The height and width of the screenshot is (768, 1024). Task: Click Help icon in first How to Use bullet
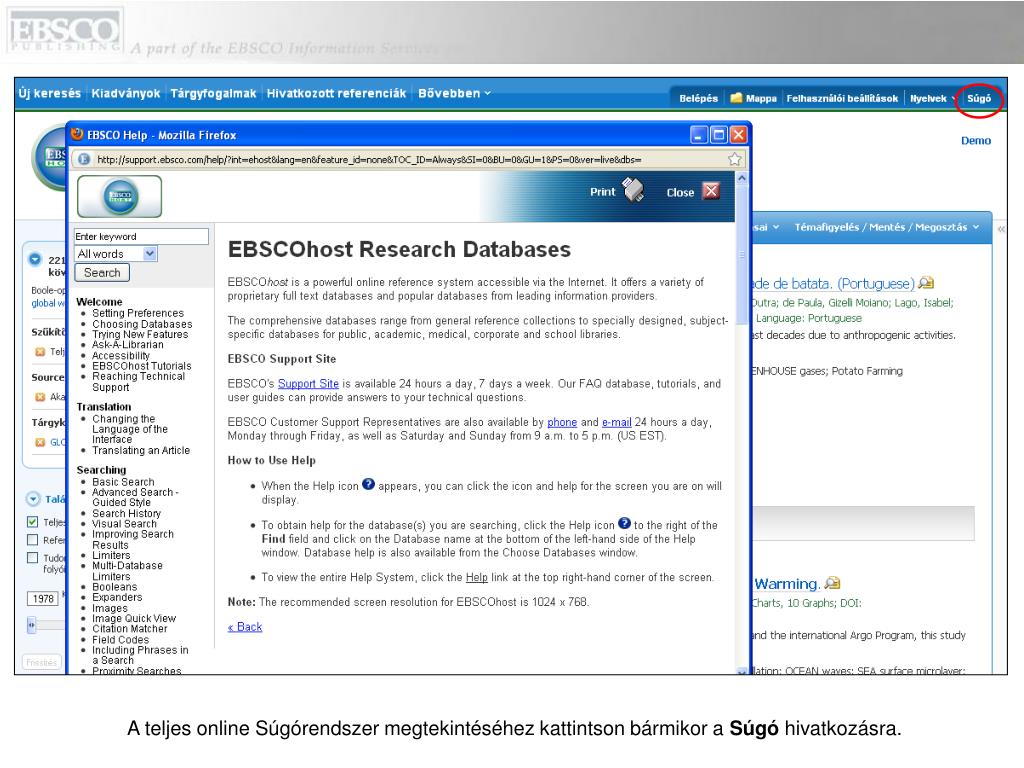[x=368, y=484]
